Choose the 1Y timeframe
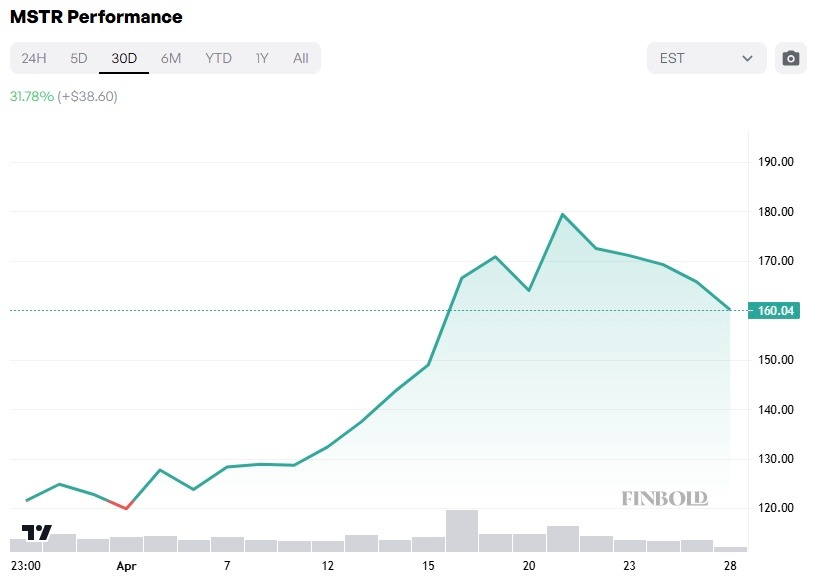 (x=261, y=58)
